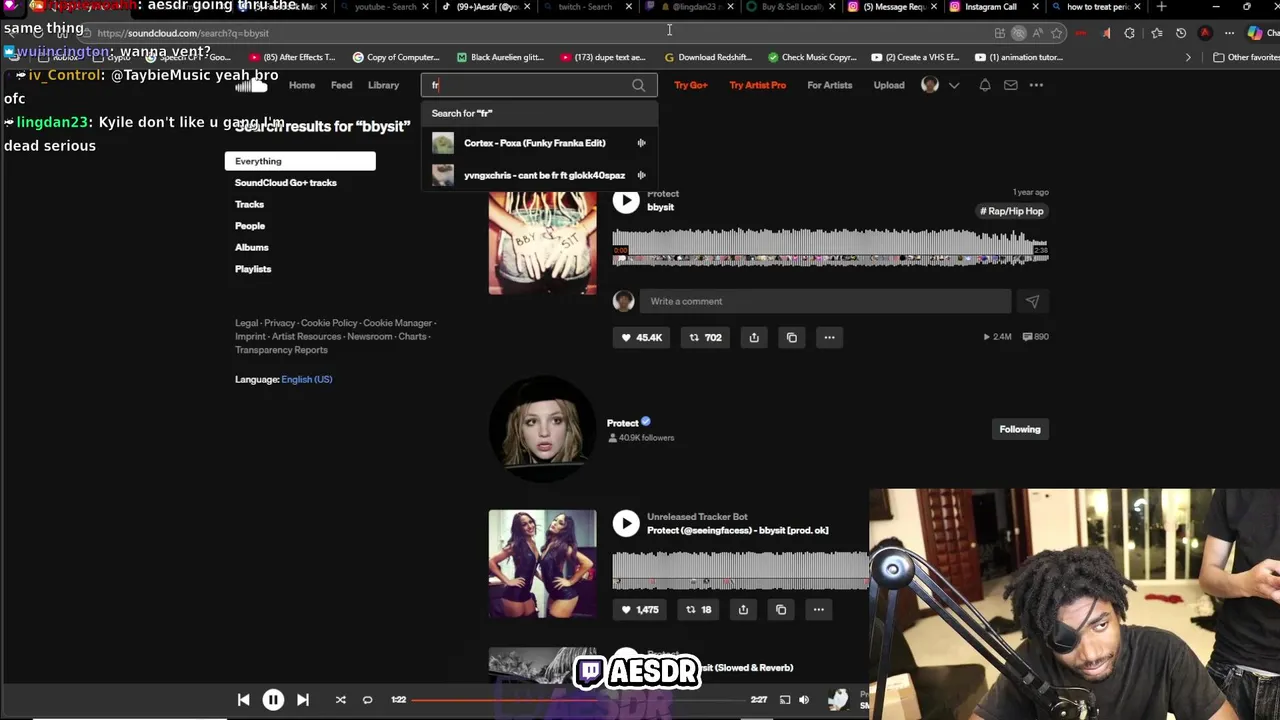Select yvngxchris cant be fr suggestion

coord(539,175)
